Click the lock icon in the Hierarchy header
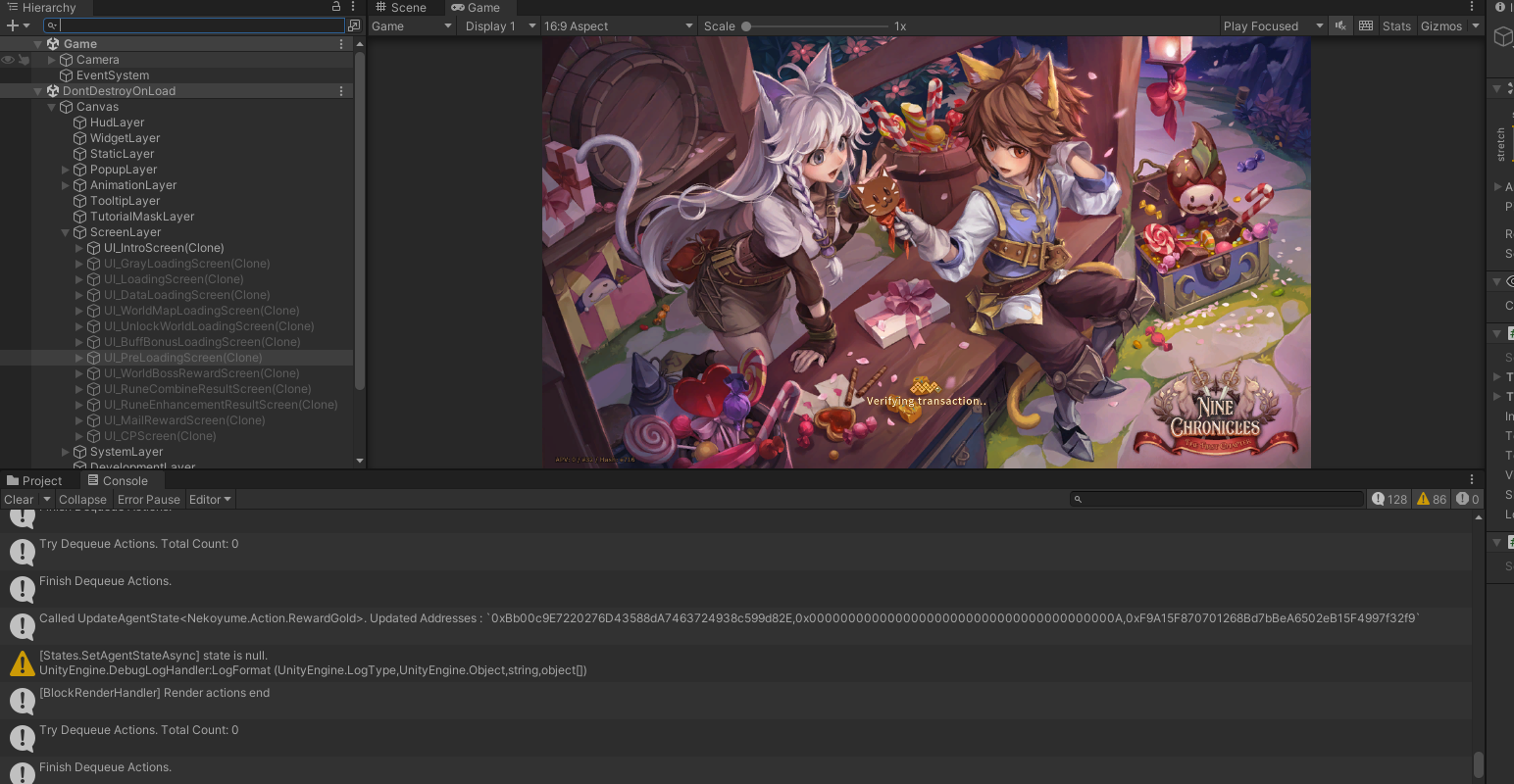Screen dimensions: 1514x784 point(336,7)
